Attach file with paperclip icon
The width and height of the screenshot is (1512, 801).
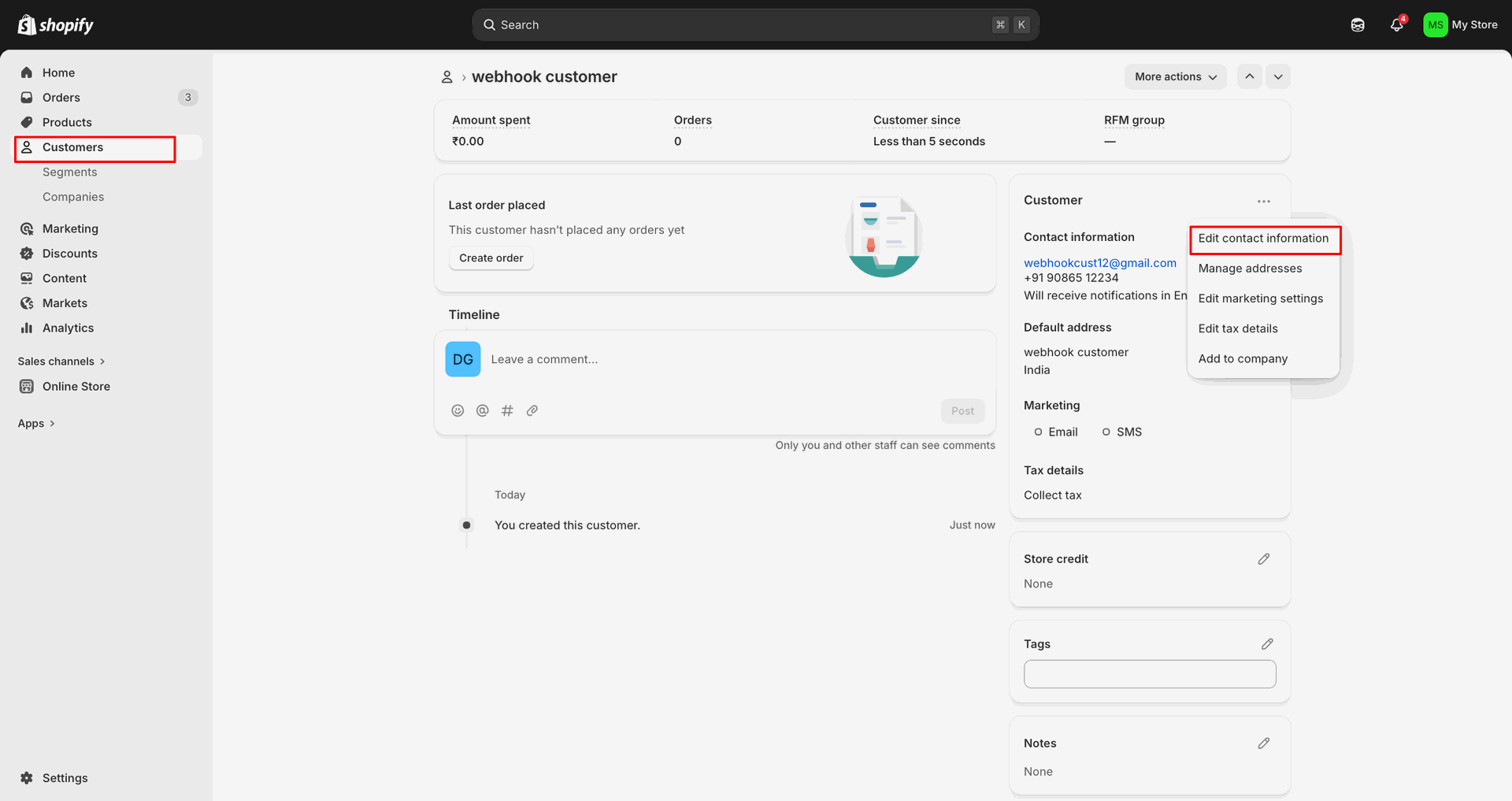(532, 410)
